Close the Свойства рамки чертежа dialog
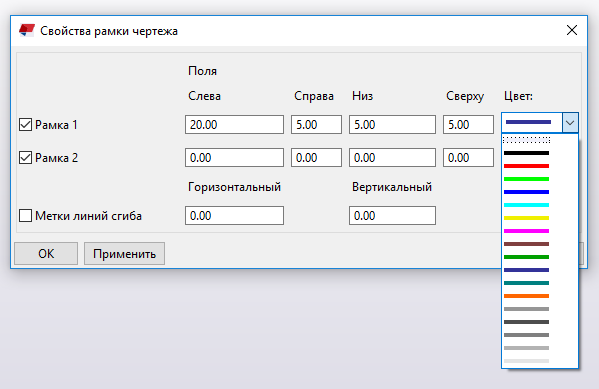 [571, 30]
